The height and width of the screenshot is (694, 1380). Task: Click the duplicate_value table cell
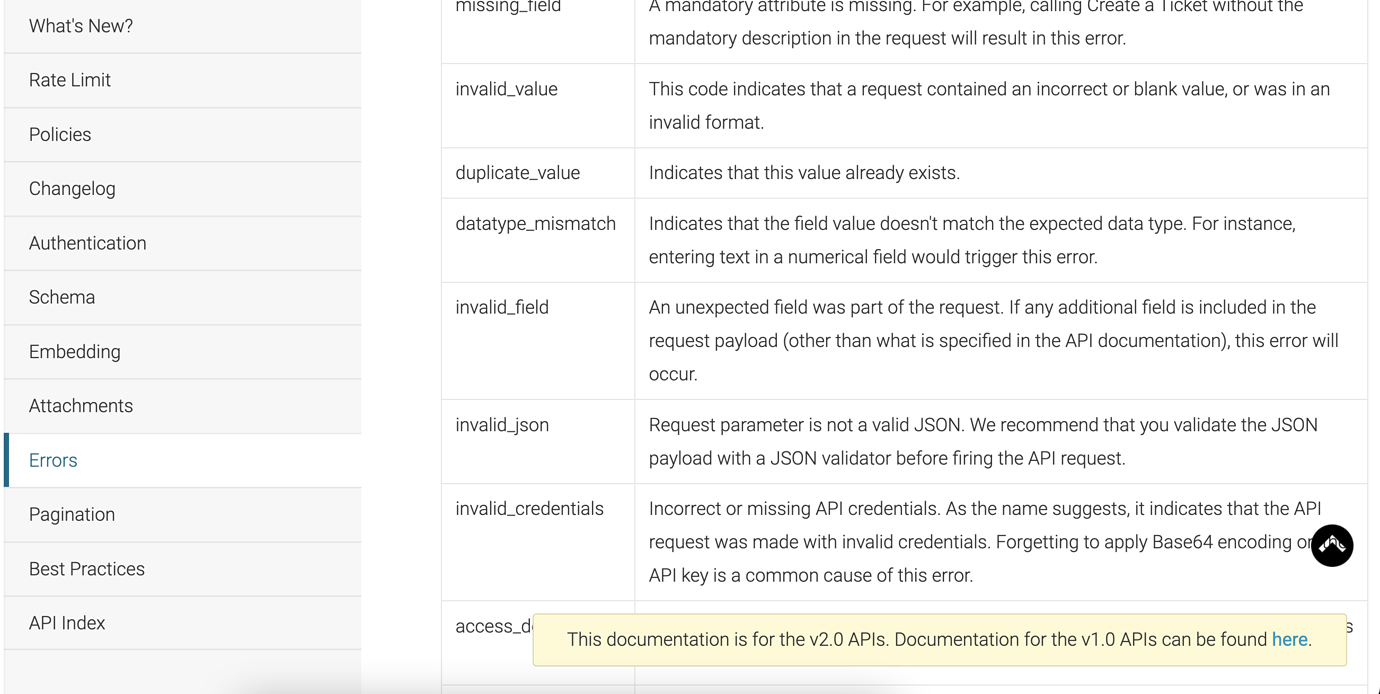click(517, 172)
